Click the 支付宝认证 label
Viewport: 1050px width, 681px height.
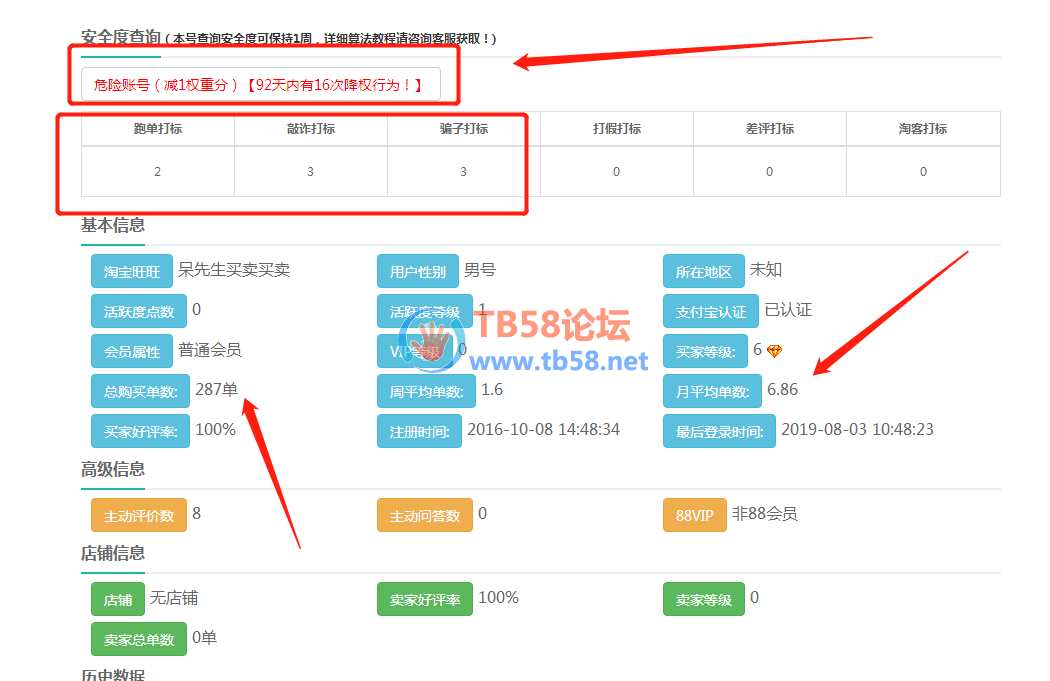(x=710, y=312)
